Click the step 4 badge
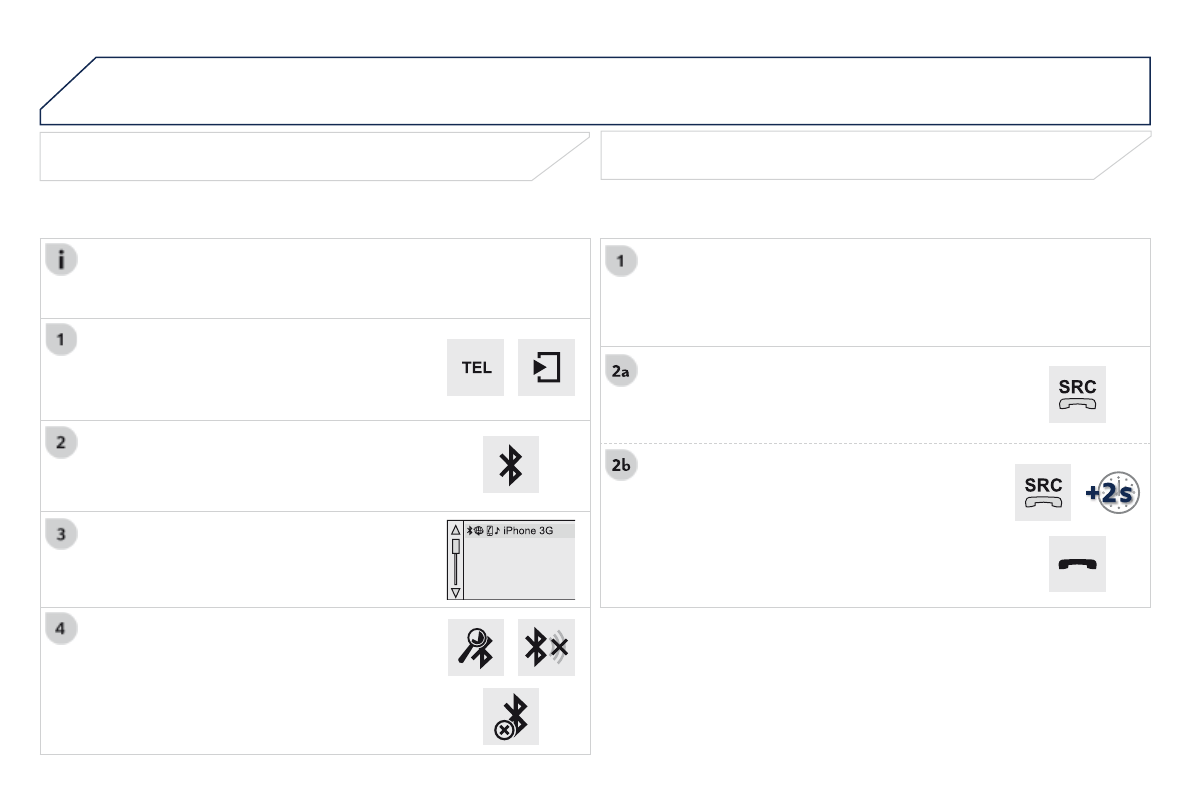Screen dimensions: 1191x794 pyautogui.click(x=61, y=629)
